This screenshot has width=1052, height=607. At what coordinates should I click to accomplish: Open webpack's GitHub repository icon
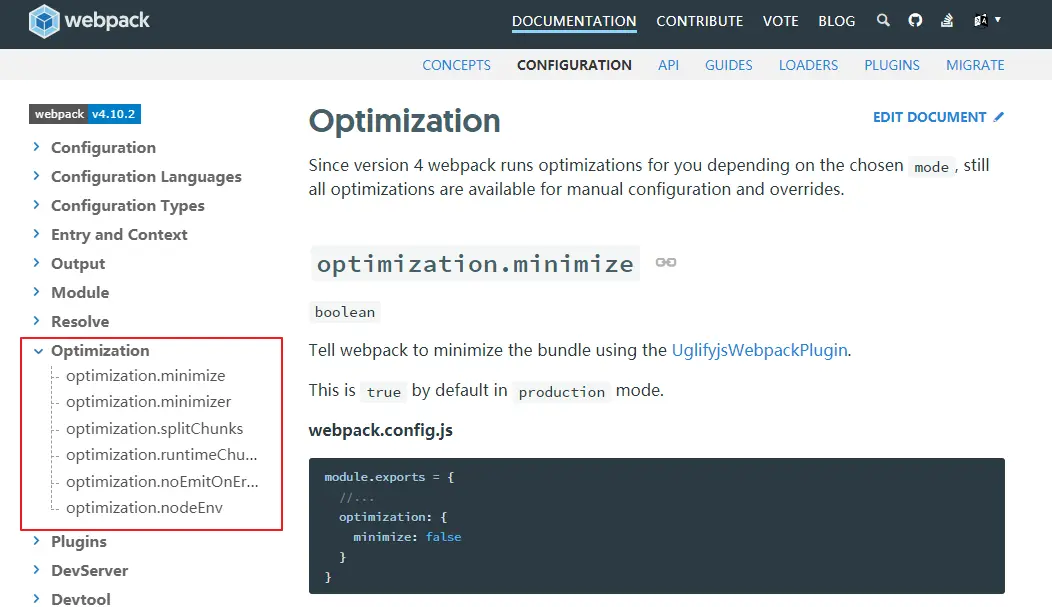tap(915, 20)
